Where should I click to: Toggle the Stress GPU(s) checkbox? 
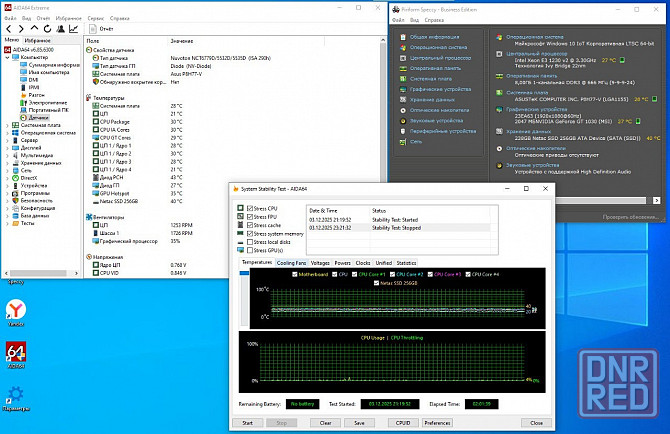pyautogui.click(x=248, y=249)
